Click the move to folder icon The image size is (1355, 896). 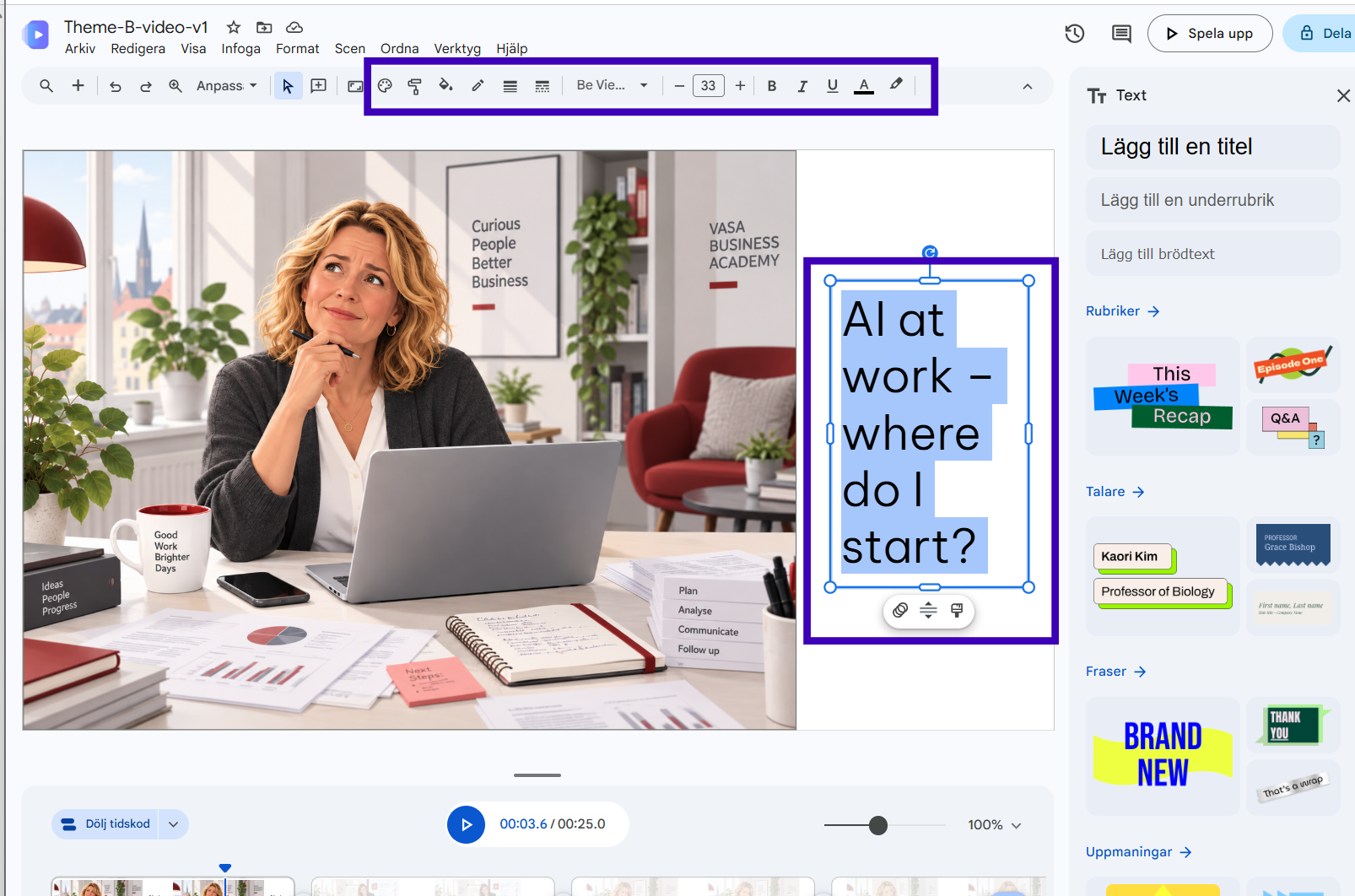pos(264,27)
